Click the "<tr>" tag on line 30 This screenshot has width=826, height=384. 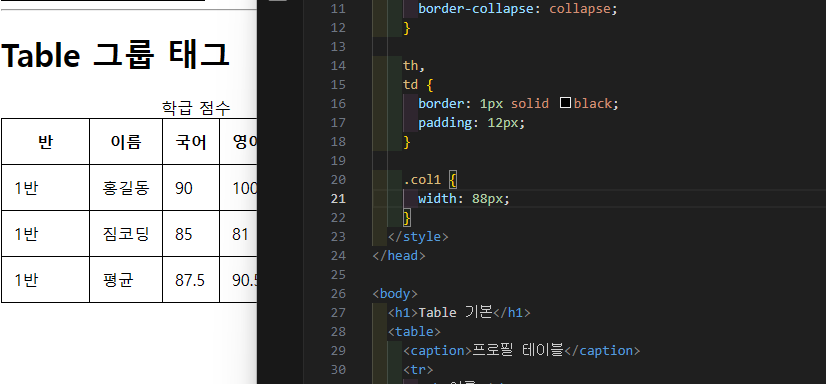(418, 369)
